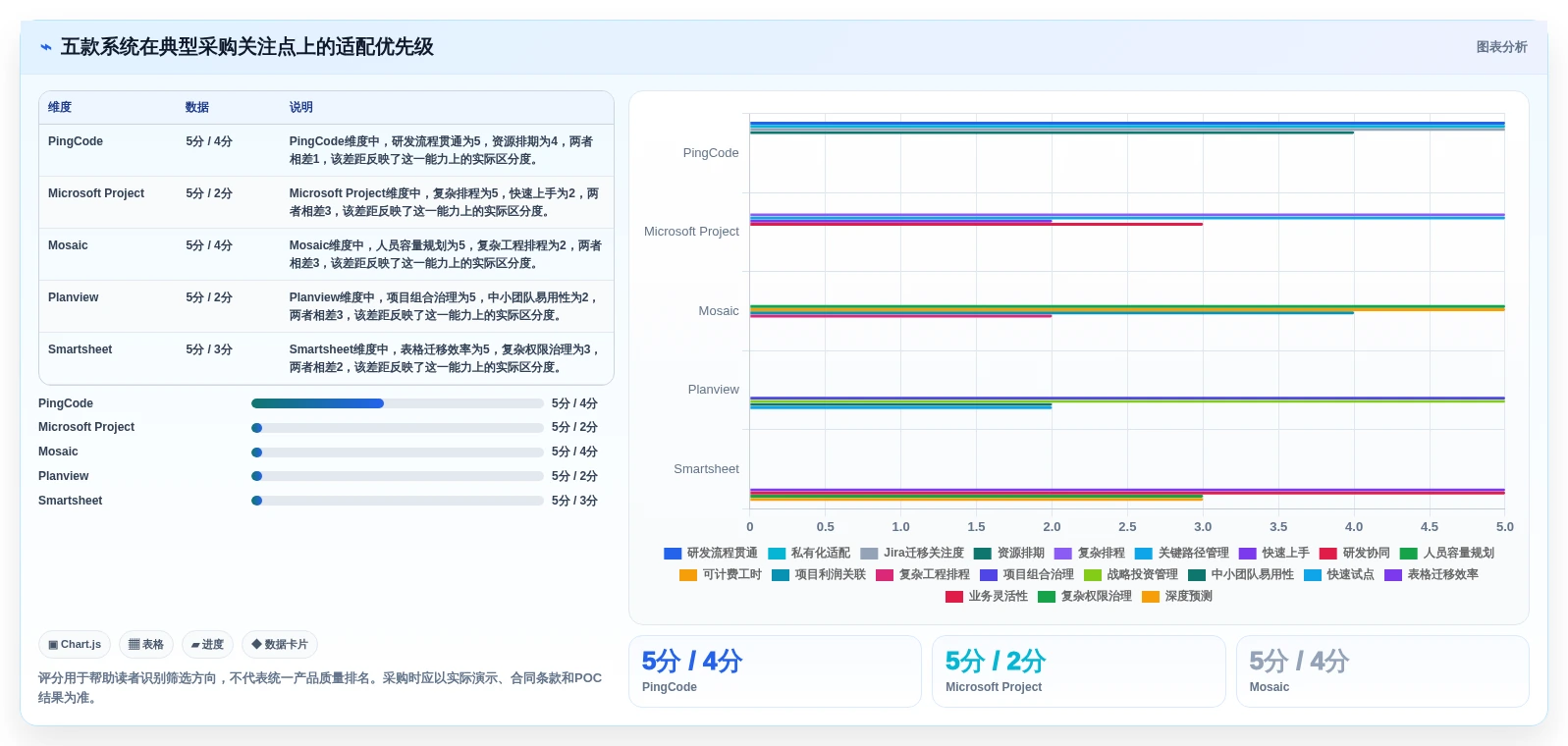Toggle the 战略投资管理 legend entry
The height and width of the screenshot is (746, 1568).
click(1131, 575)
